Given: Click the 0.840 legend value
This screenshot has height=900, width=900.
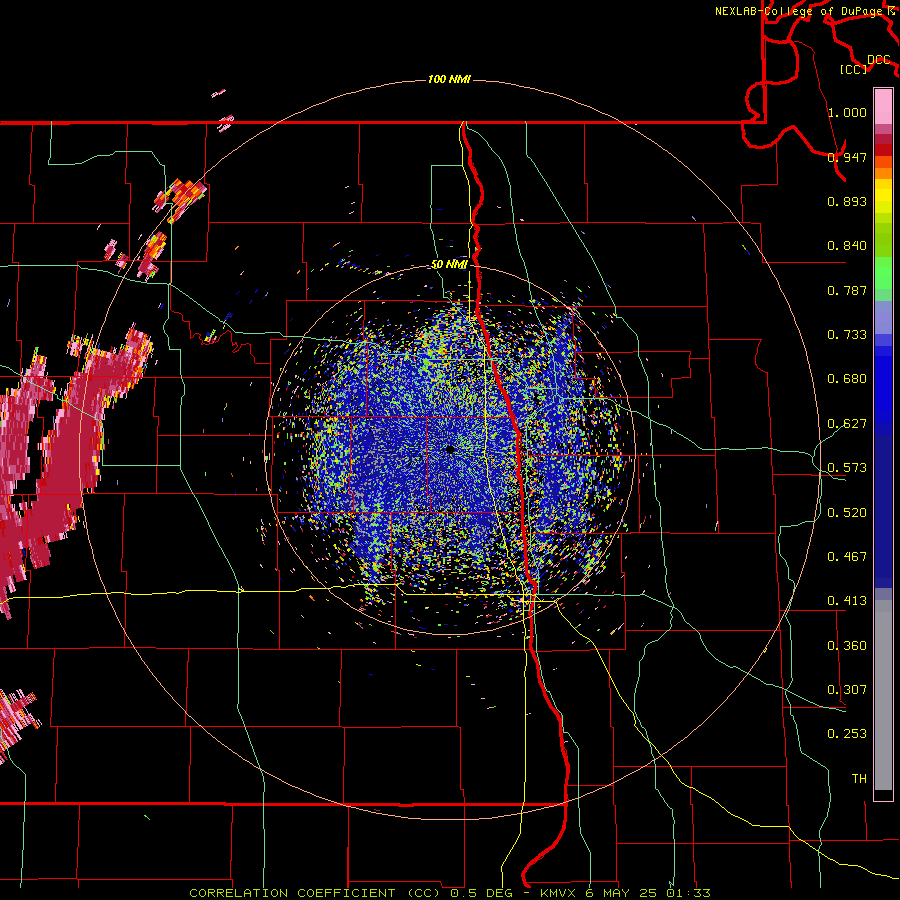Looking at the screenshot, I should point(847,246).
